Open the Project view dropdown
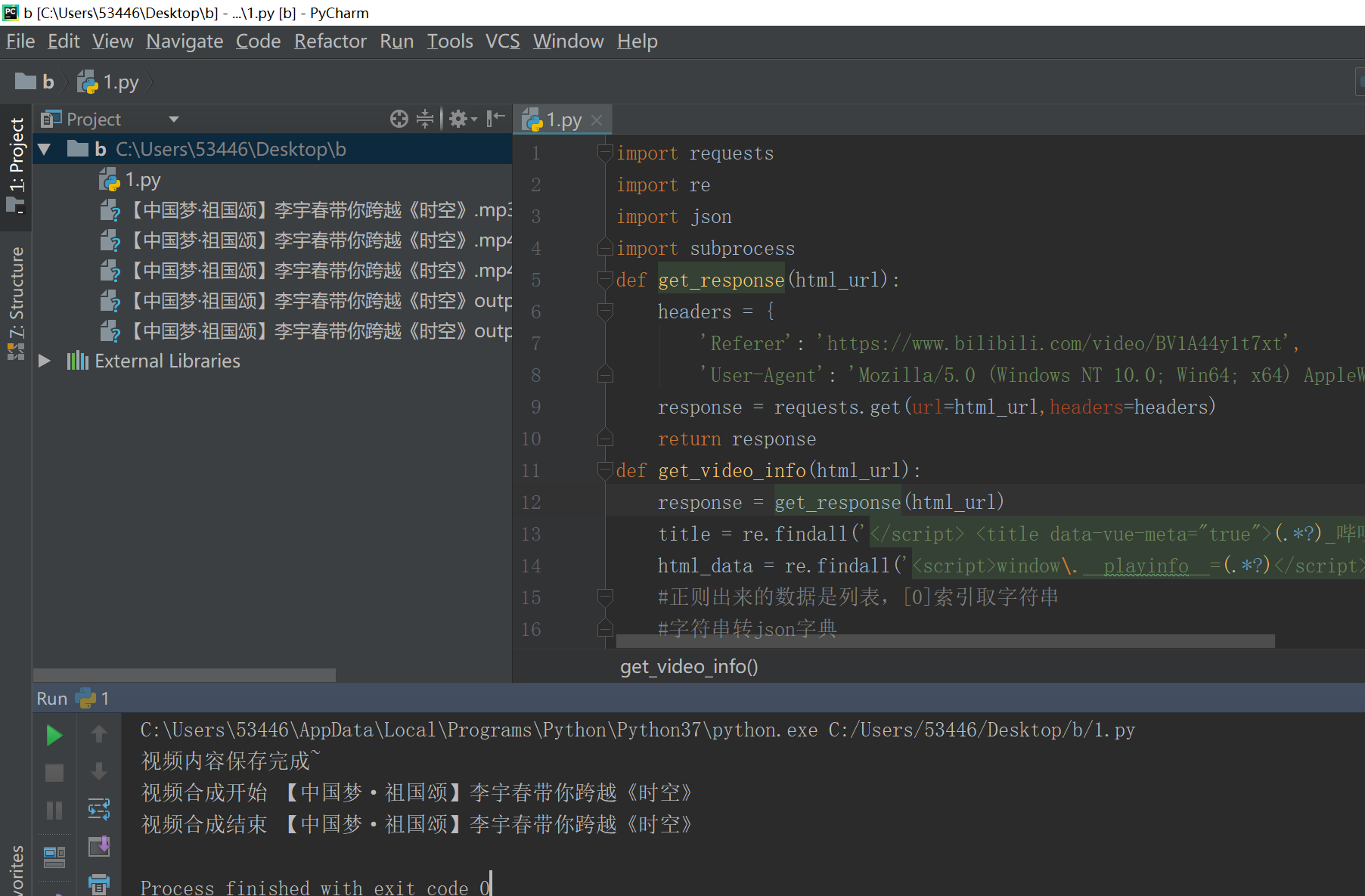Viewport: 1365px width, 896px height. pyautogui.click(x=173, y=119)
